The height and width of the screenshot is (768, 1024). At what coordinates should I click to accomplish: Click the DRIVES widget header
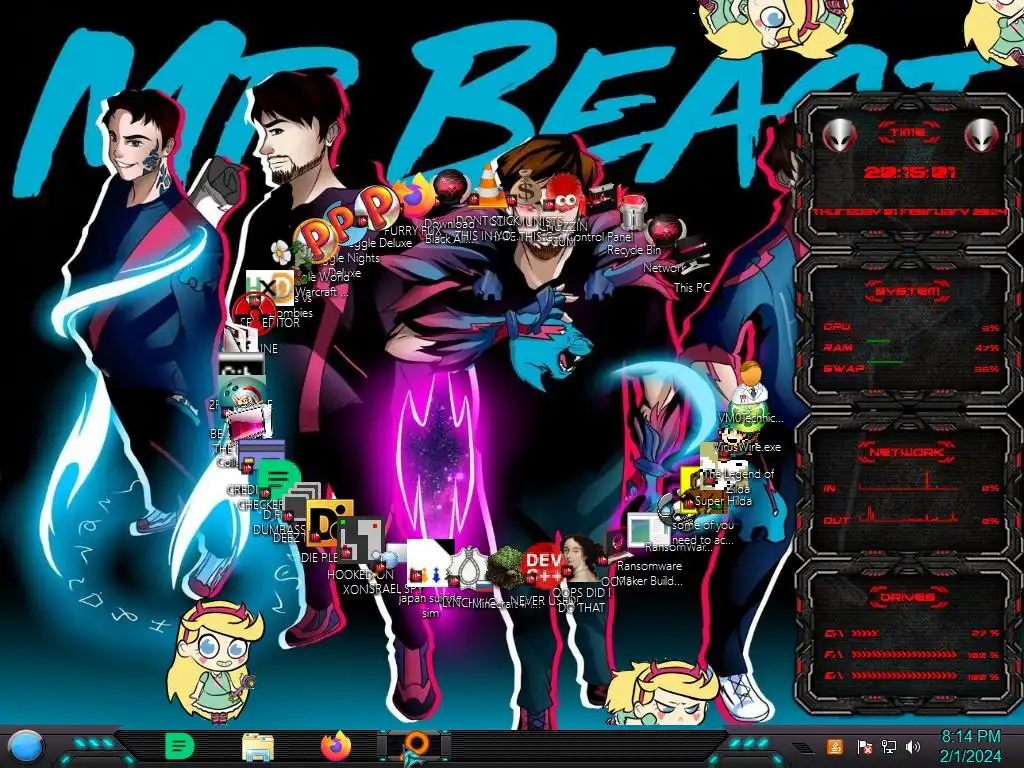coord(908,597)
